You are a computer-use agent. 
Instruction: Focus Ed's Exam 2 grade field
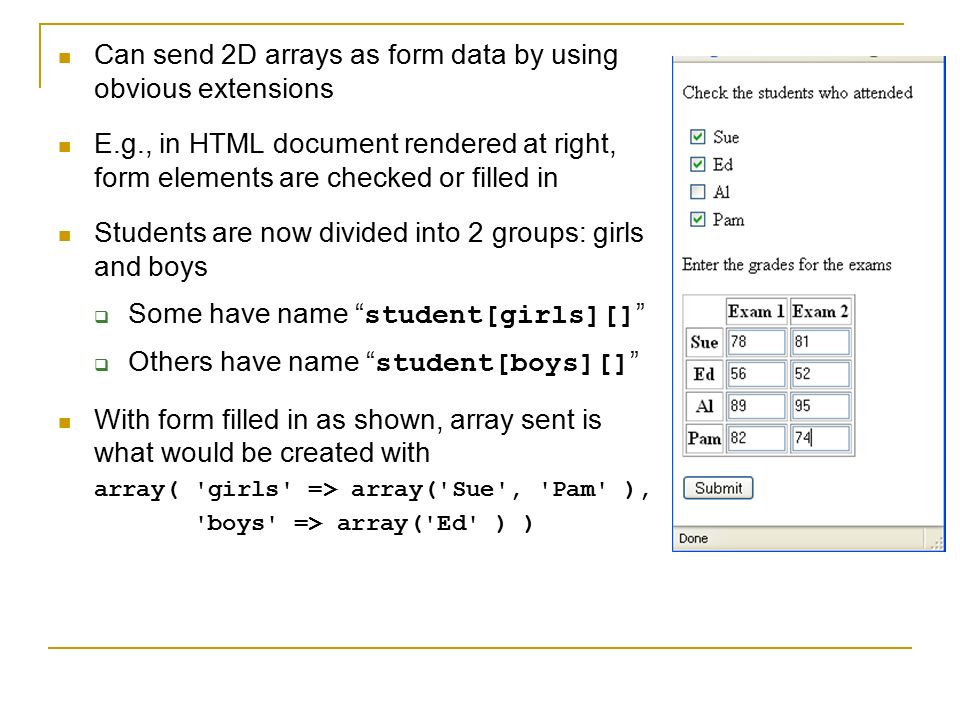pyautogui.click(x=820, y=374)
